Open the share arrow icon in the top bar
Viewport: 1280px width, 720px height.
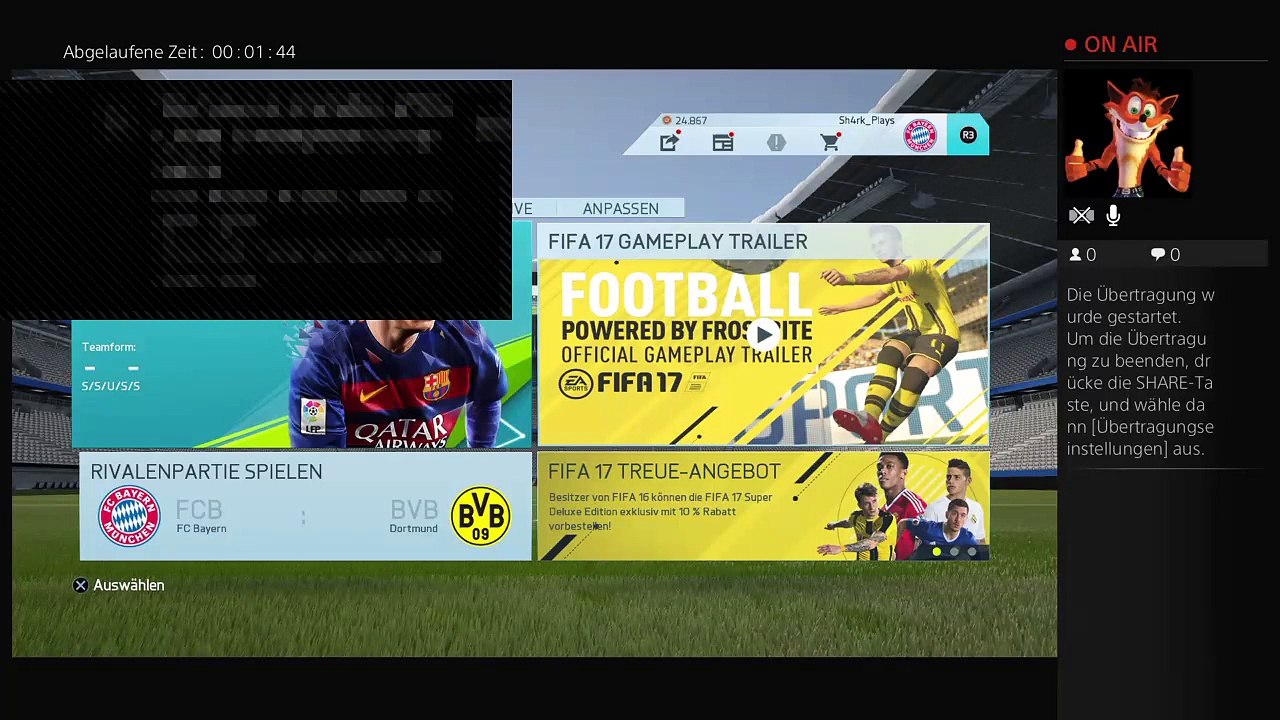pyautogui.click(x=669, y=143)
